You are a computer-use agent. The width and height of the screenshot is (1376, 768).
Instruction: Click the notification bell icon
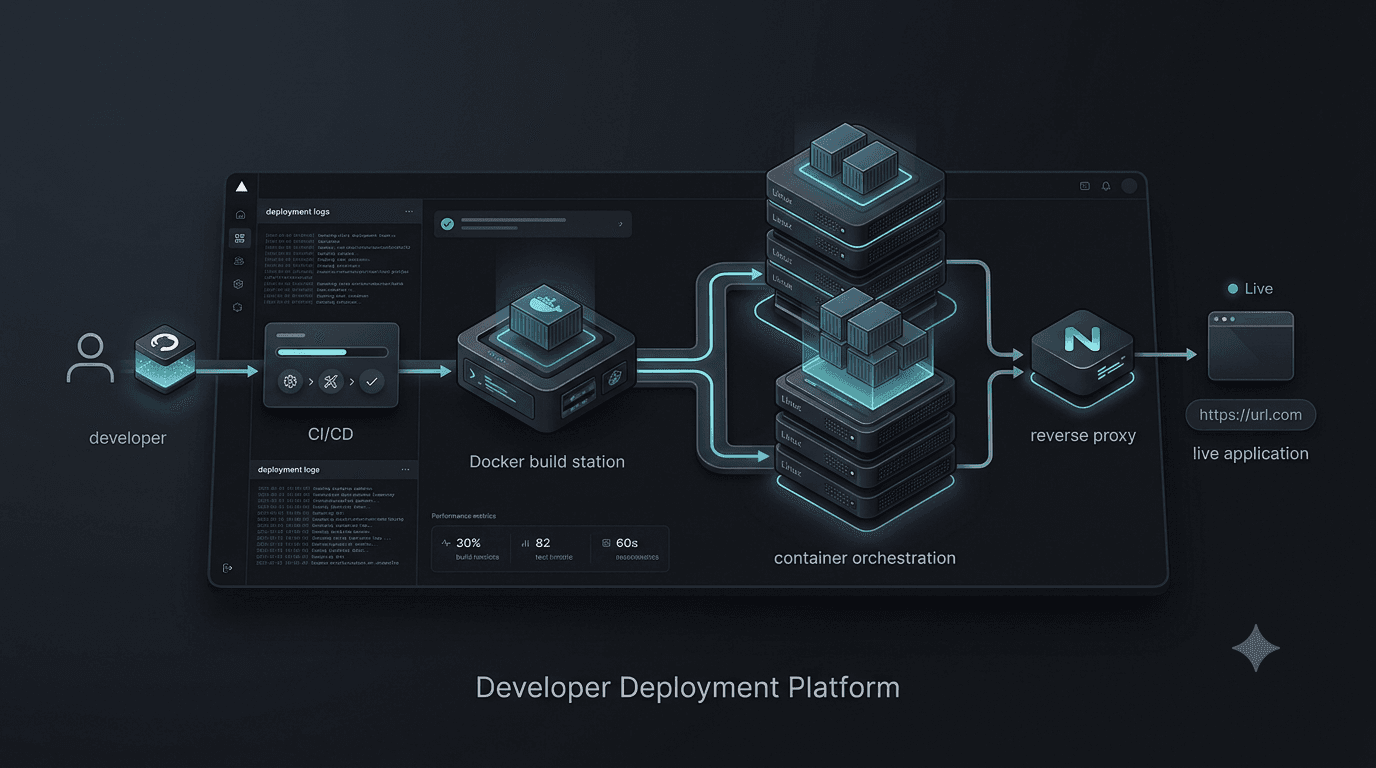point(1106,186)
